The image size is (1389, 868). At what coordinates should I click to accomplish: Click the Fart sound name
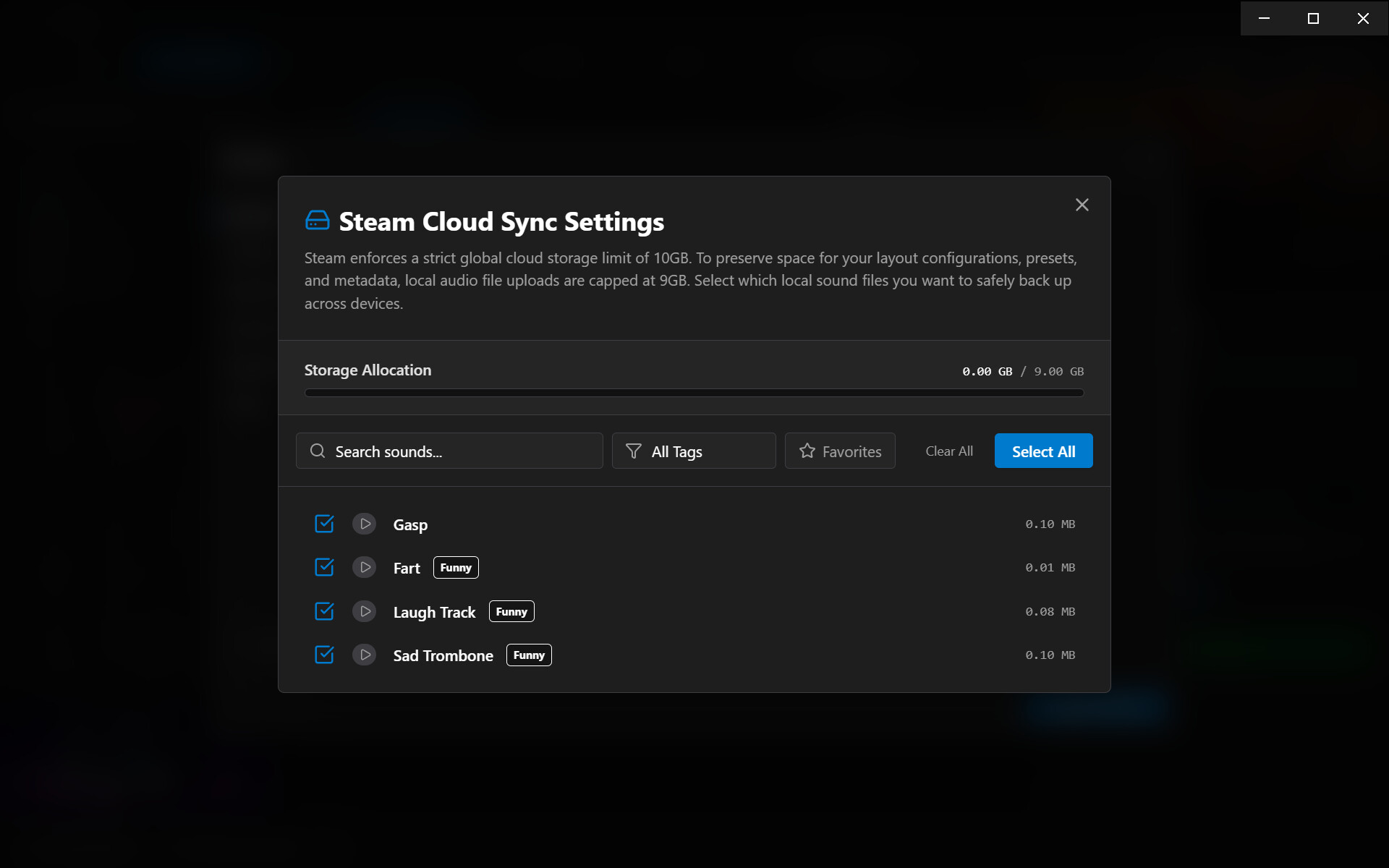click(407, 569)
